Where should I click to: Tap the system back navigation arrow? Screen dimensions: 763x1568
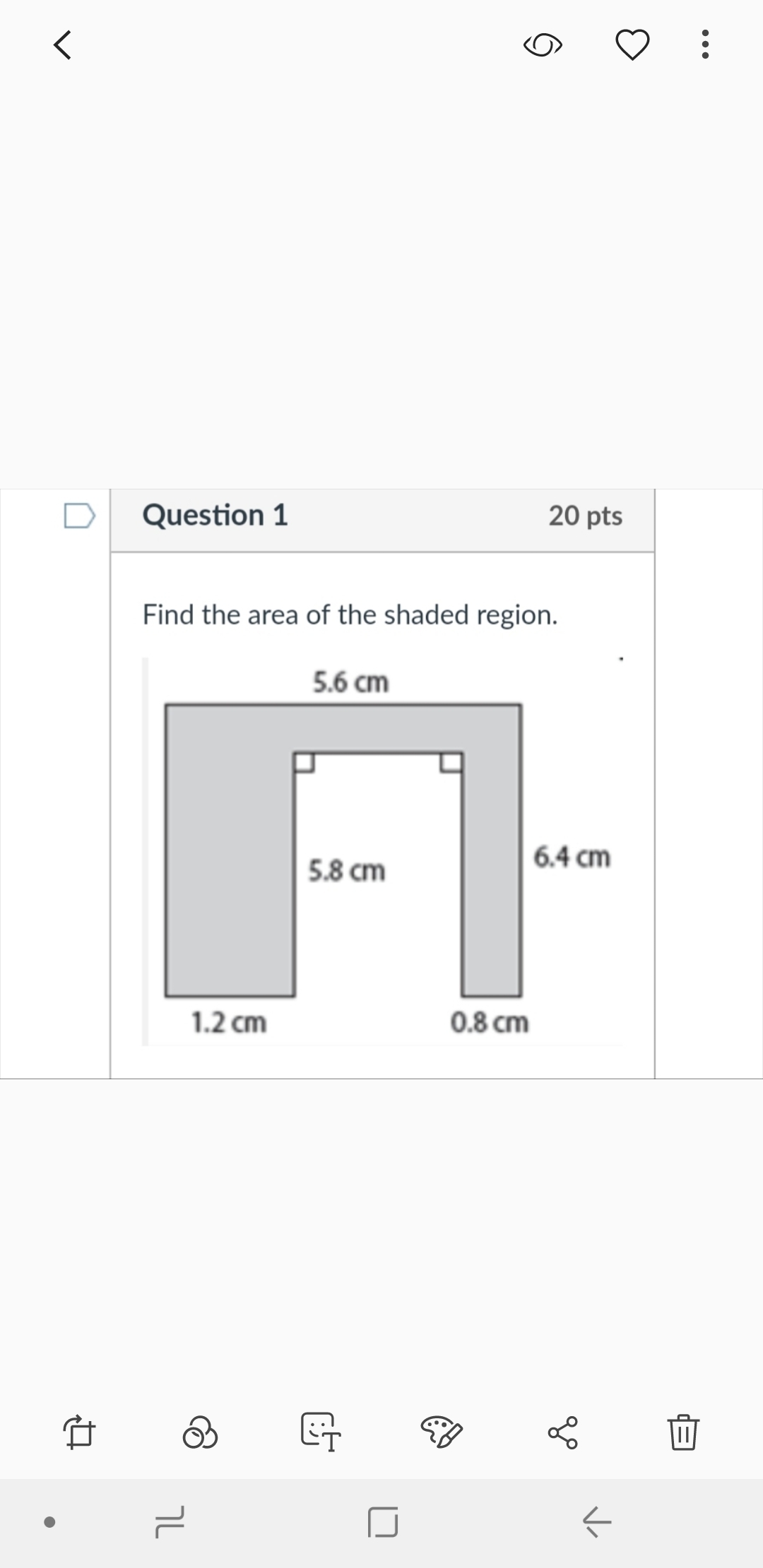point(597,1522)
